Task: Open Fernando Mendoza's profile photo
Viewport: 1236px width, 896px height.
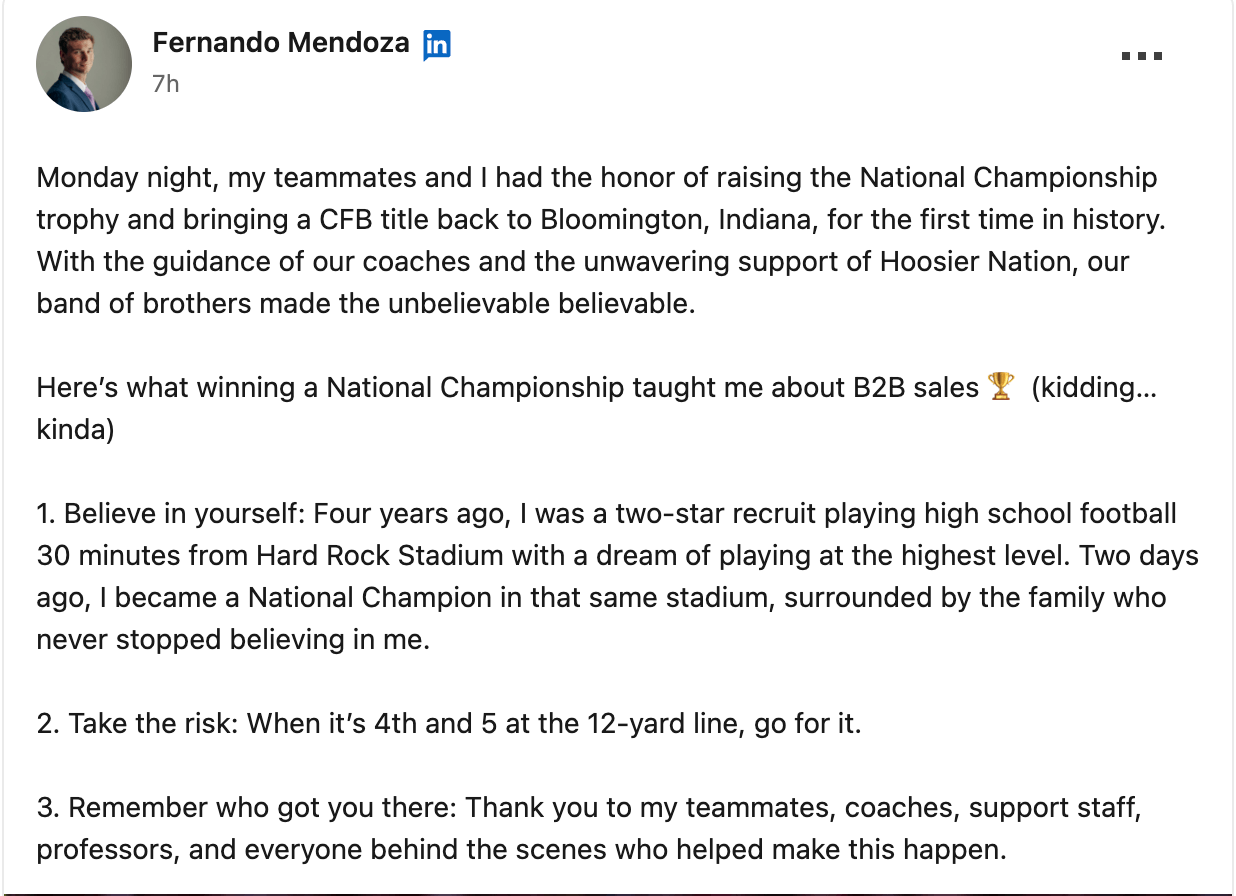Action: (x=84, y=63)
